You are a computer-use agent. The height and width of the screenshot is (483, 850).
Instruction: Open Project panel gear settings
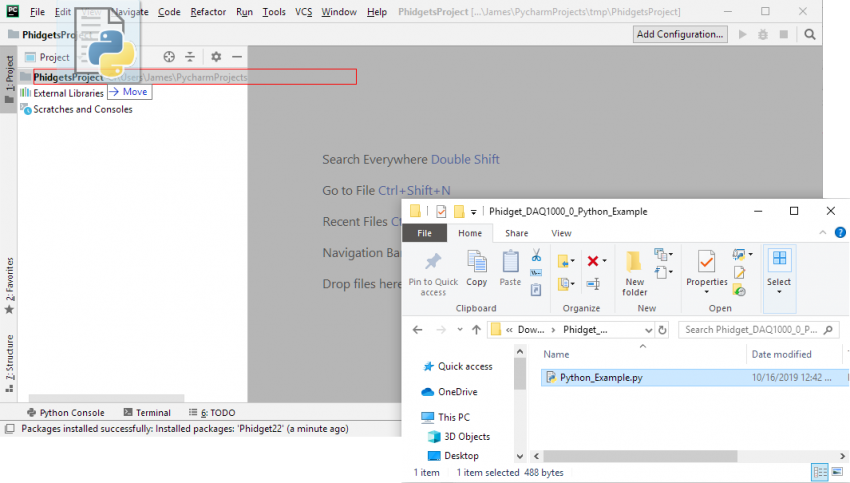[x=216, y=56]
